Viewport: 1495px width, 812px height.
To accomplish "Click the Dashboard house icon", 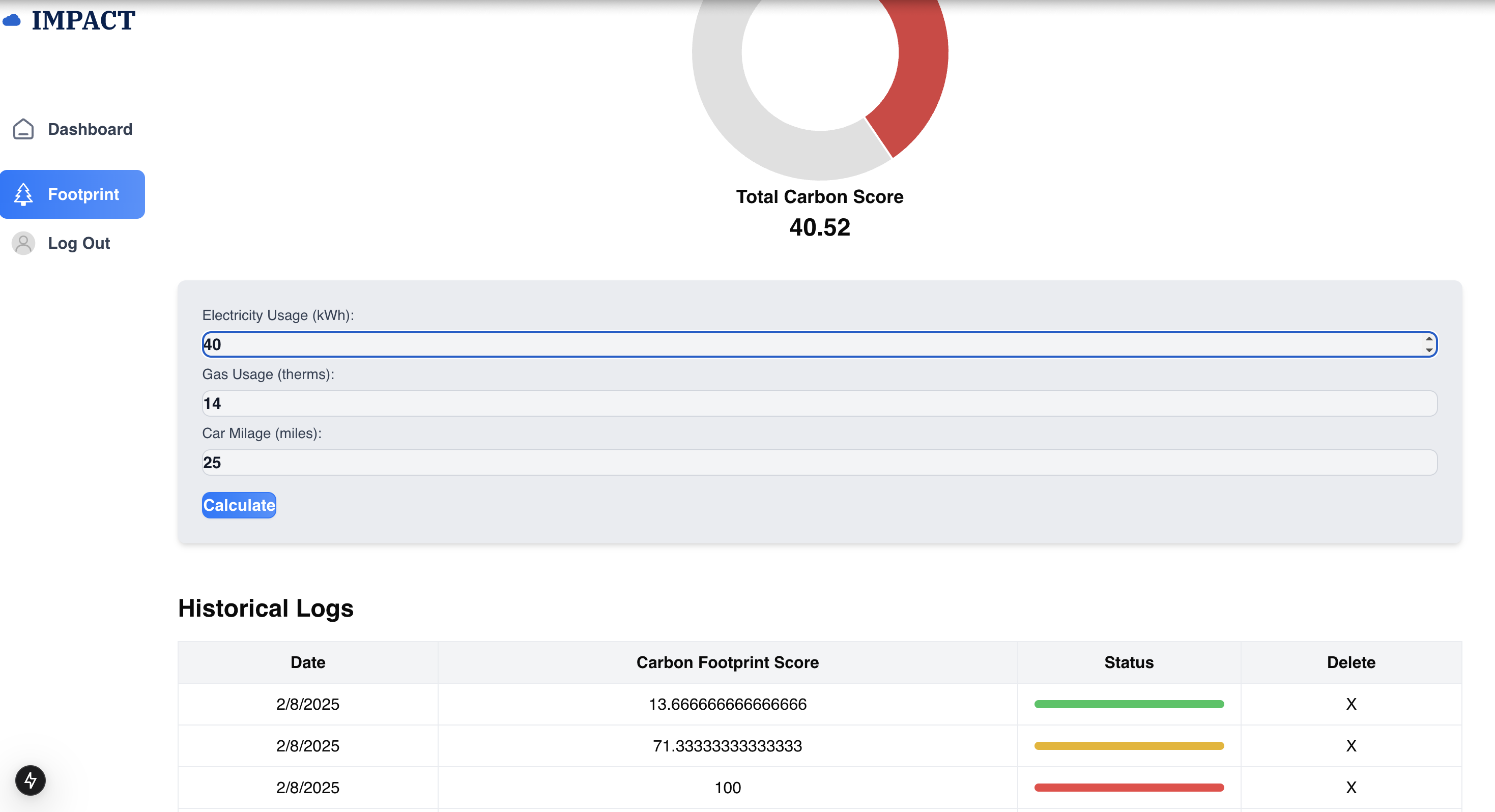I will point(23,129).
